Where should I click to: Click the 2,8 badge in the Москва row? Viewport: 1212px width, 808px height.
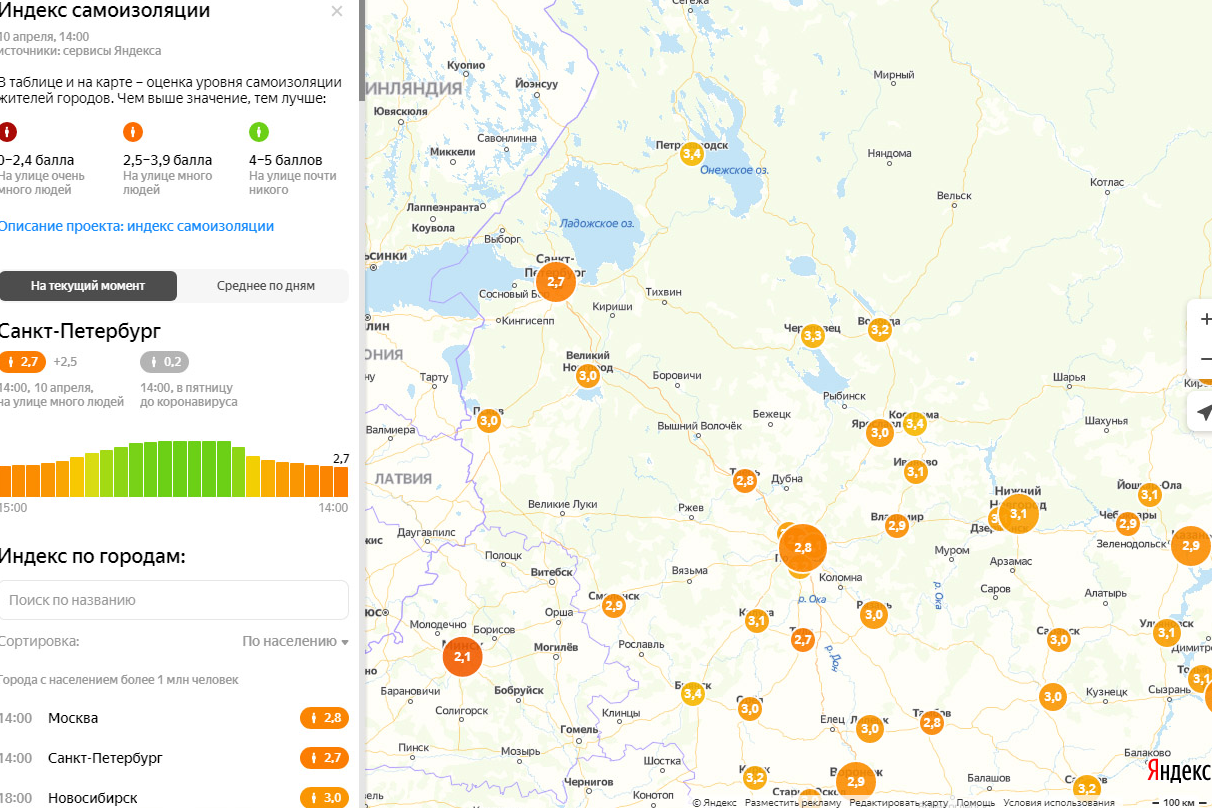tap(325, 718)
